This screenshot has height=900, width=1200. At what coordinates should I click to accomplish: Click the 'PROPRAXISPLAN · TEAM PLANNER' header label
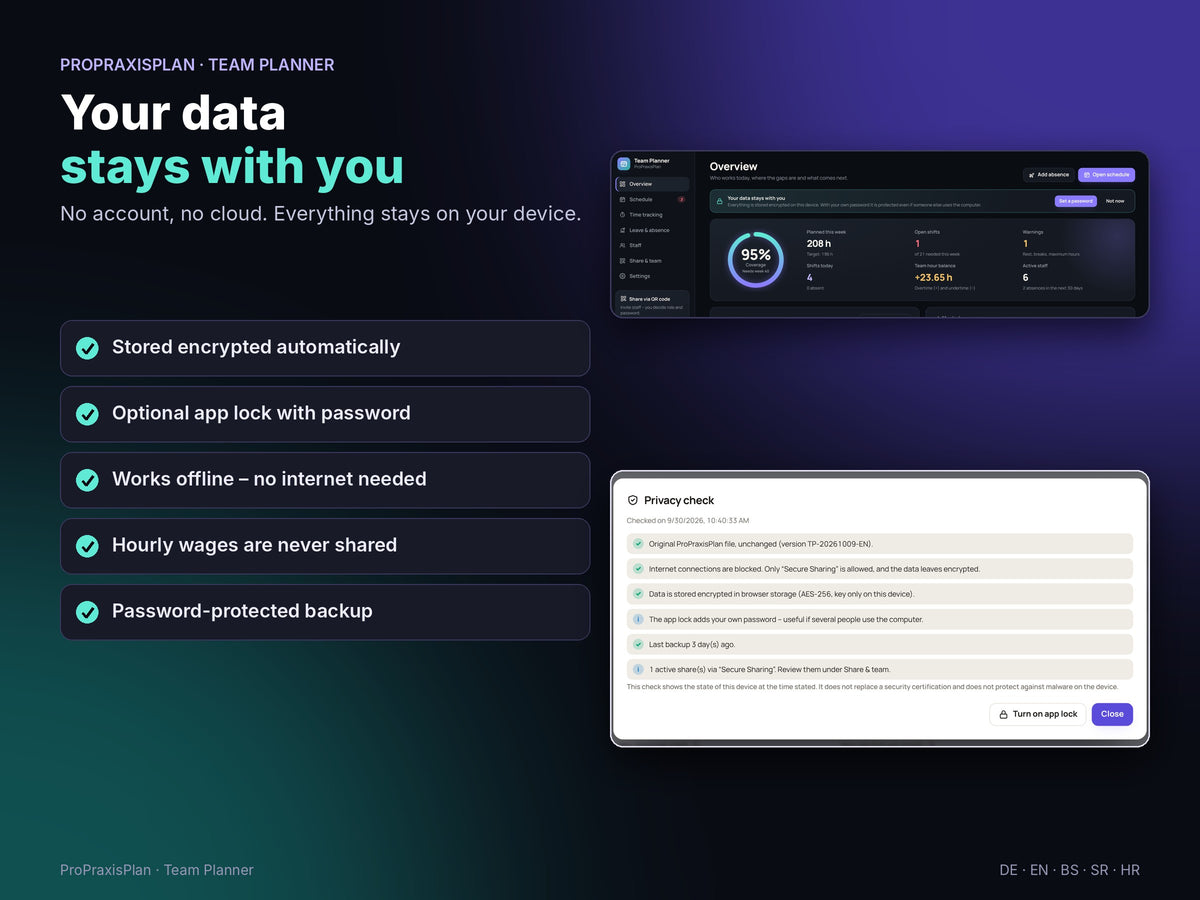tap(197, 65)
